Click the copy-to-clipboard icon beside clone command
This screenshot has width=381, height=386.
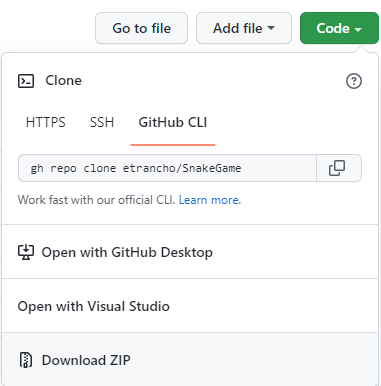pyautogui.click(x=337, y=168)
